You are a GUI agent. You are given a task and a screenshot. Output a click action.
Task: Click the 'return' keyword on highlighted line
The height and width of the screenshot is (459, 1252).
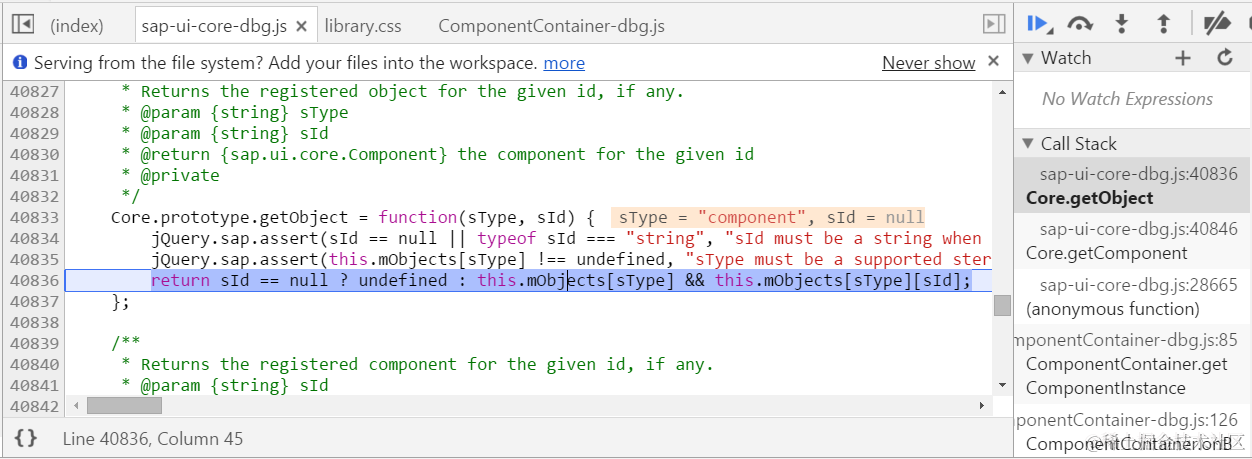point(181,280)
